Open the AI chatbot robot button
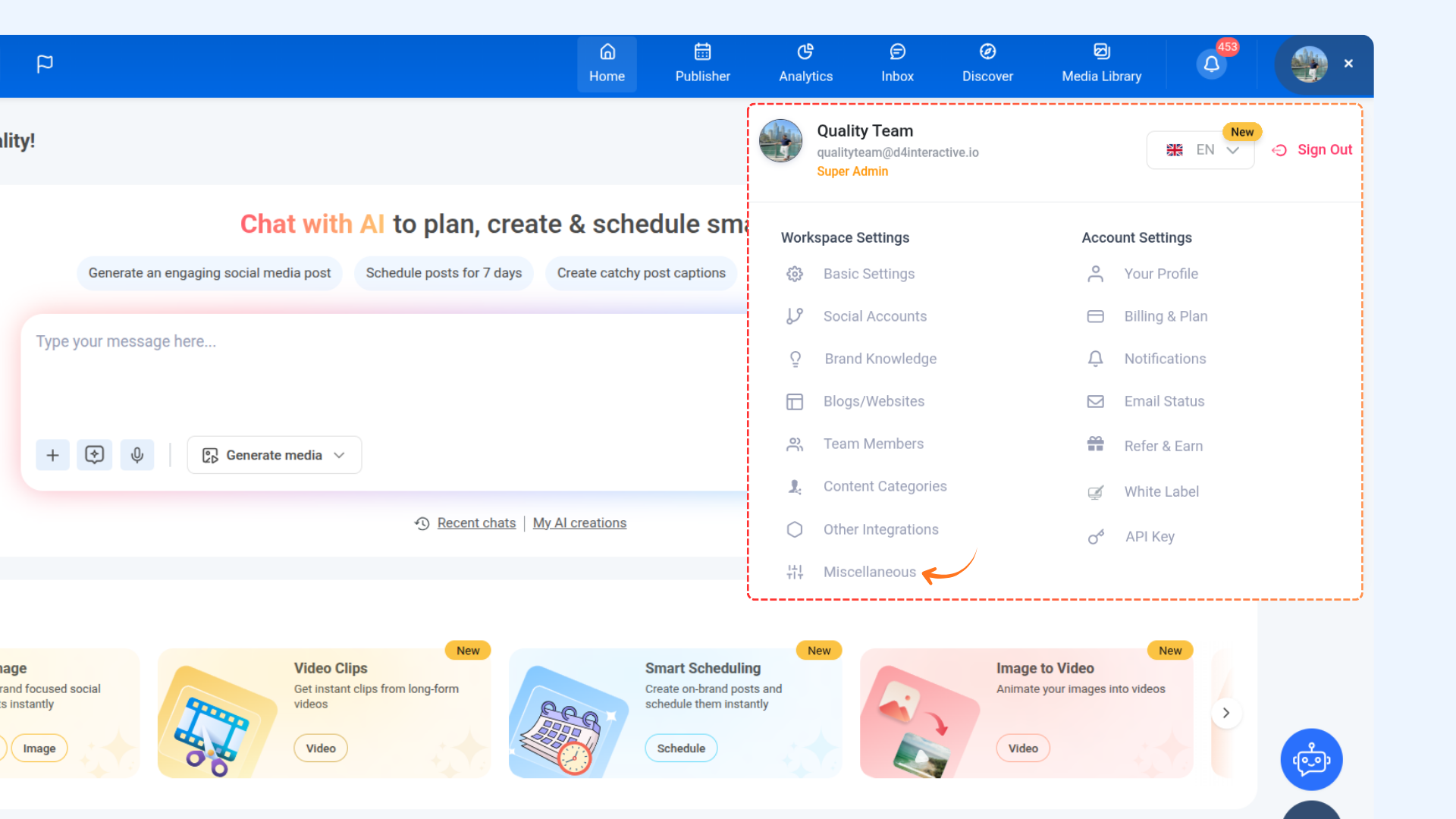This screenshot has height=819, width=1456. click(x=1311, y=760)
